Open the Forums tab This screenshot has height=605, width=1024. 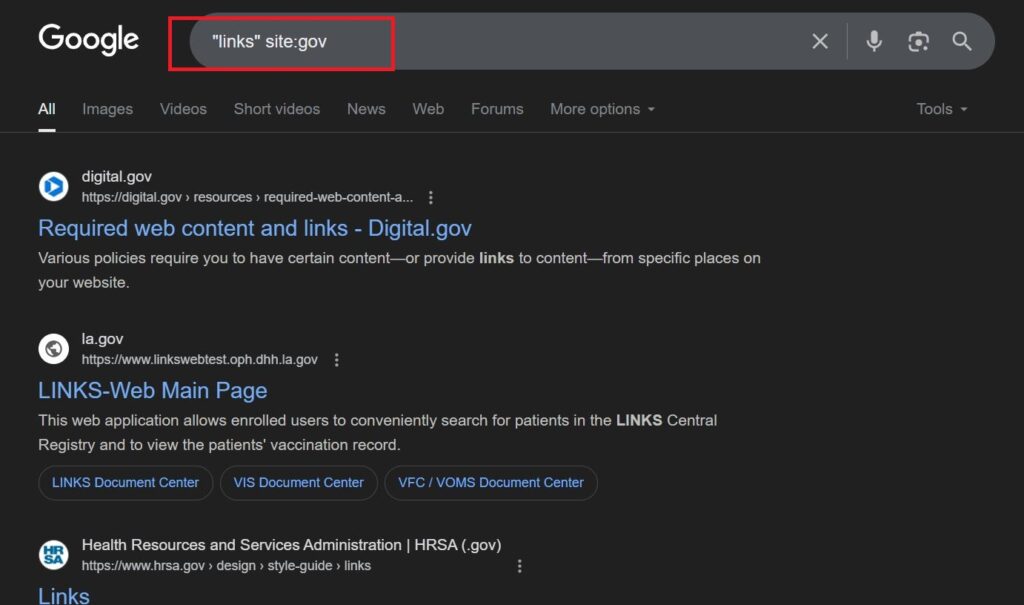[497, 109]
